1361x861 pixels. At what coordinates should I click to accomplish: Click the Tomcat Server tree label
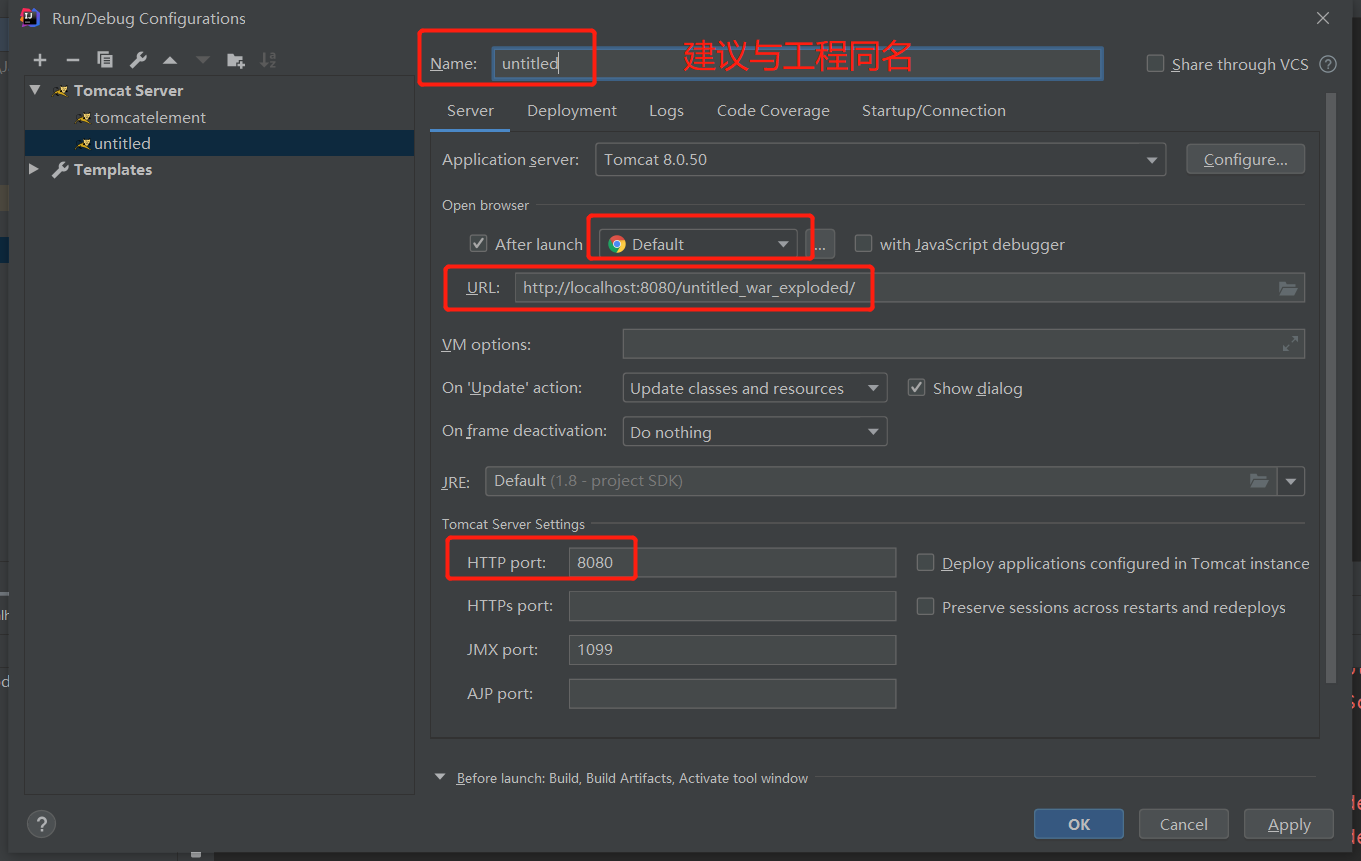coord(128,90)
